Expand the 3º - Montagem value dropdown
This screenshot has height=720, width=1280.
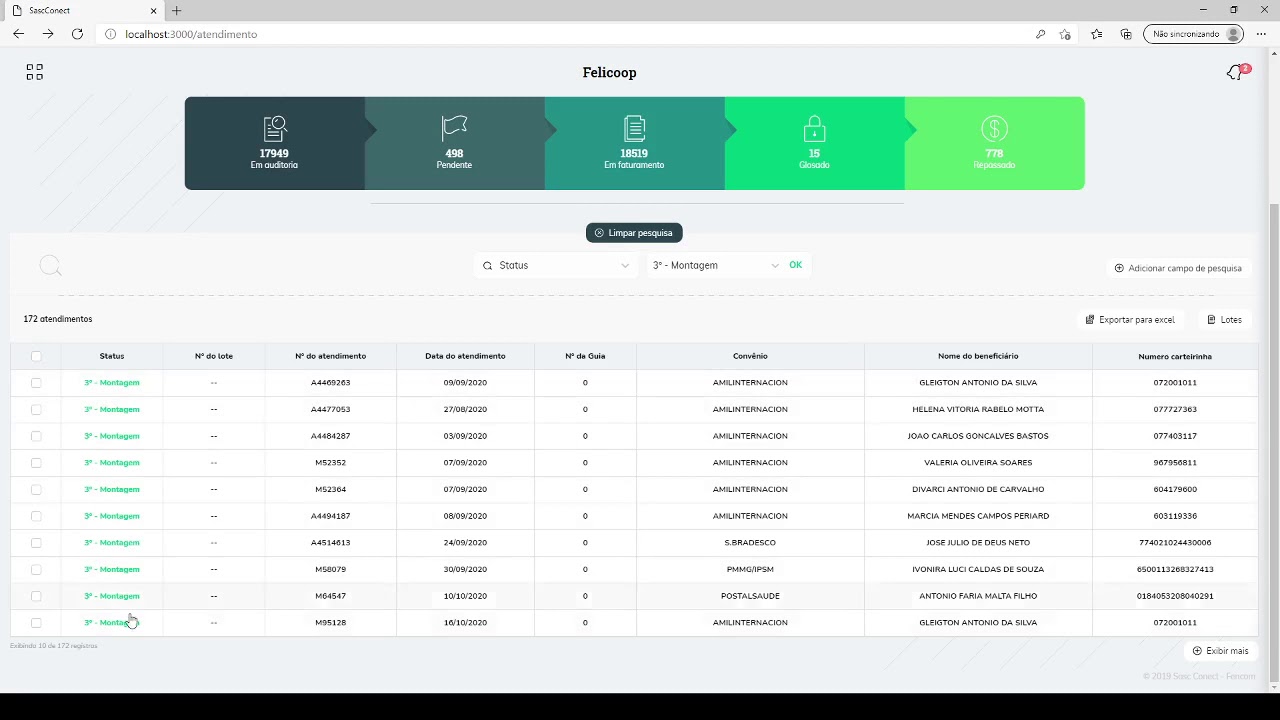click(x=715, y=266)
